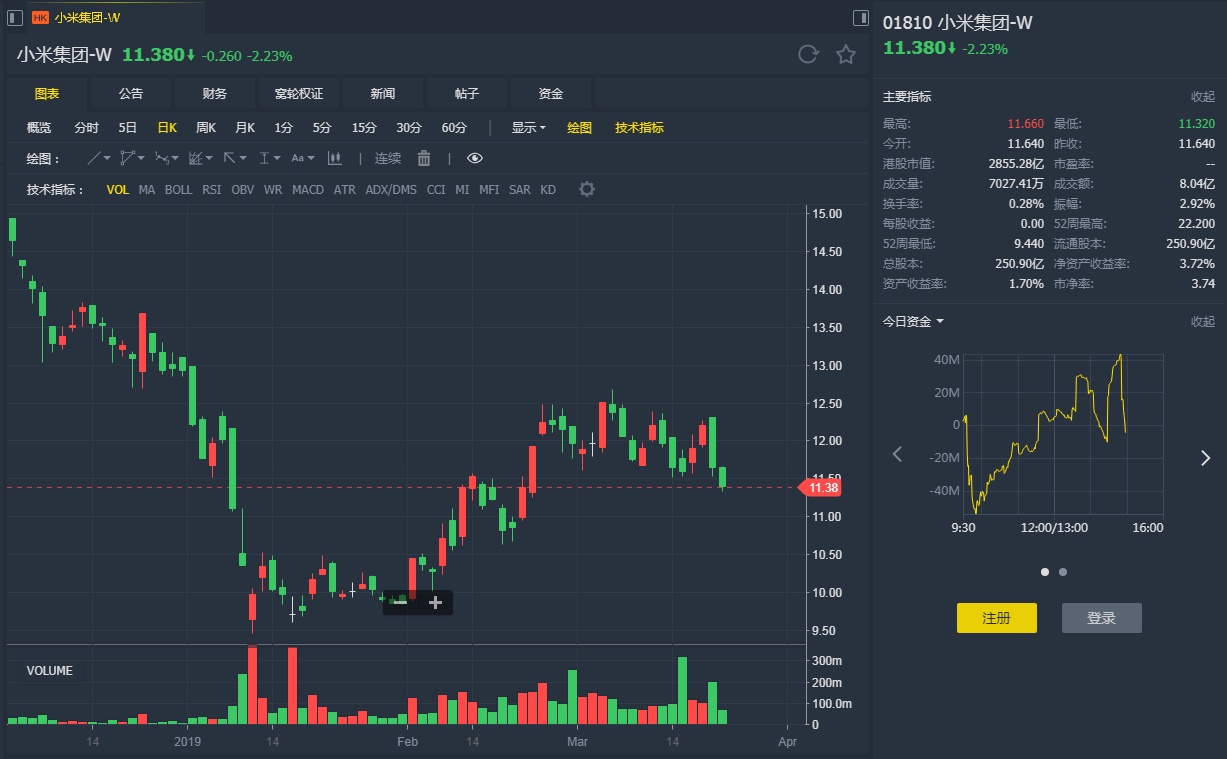Viewport: 1227px width, 759px height.
Task: Switch to 15分 interval
Action: [x=363, y=127]
